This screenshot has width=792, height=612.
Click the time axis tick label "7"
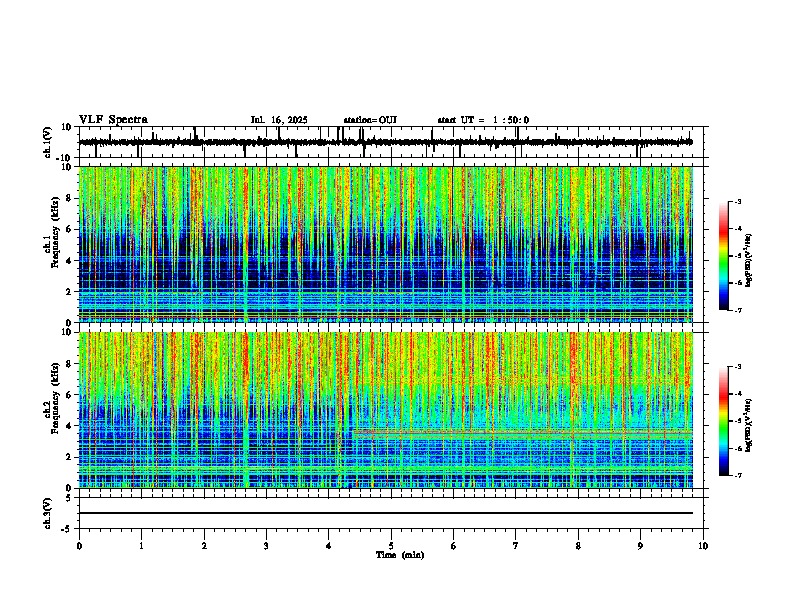coord(516,546)
